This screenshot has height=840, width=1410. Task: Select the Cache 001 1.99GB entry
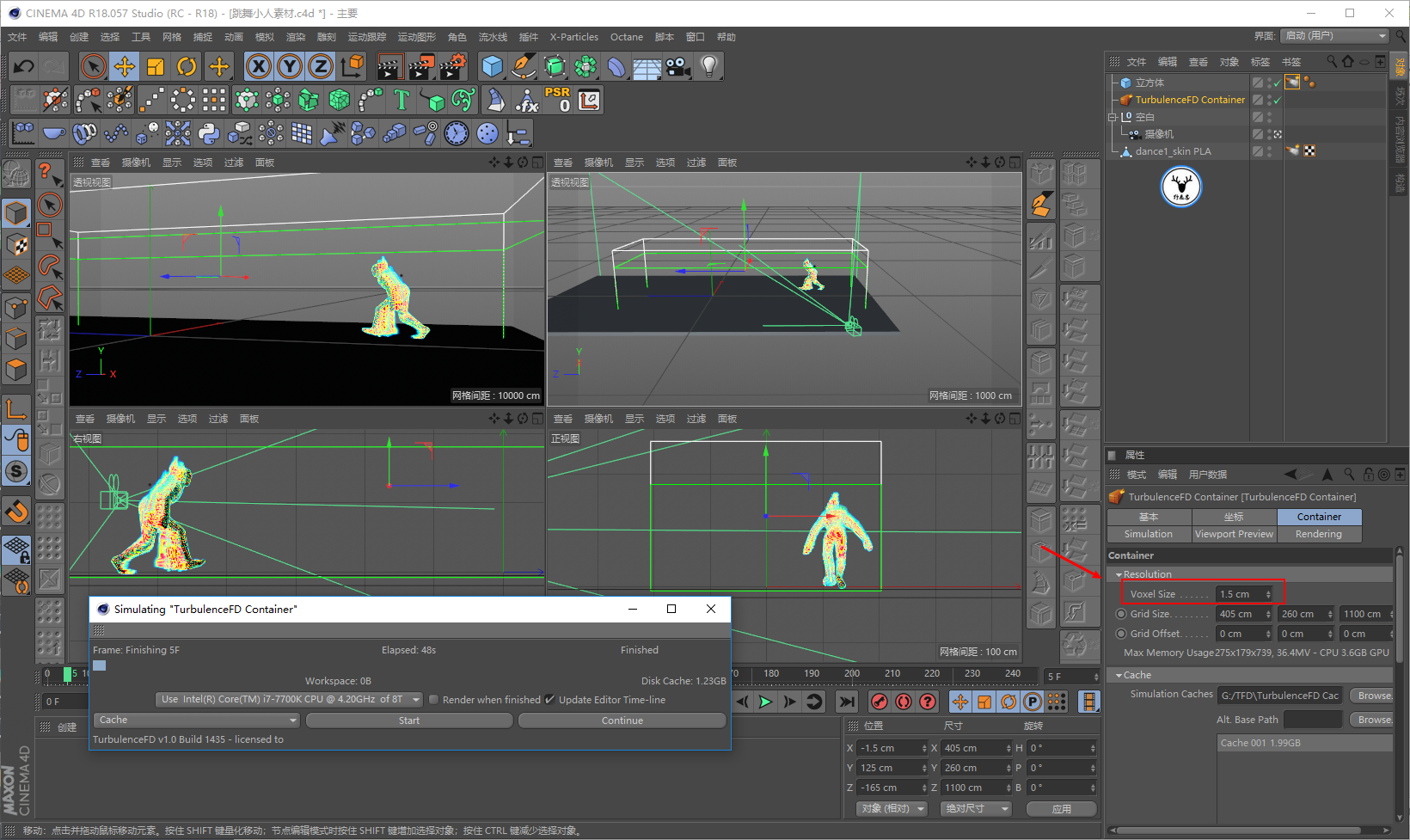click(x=1304, y=743)
